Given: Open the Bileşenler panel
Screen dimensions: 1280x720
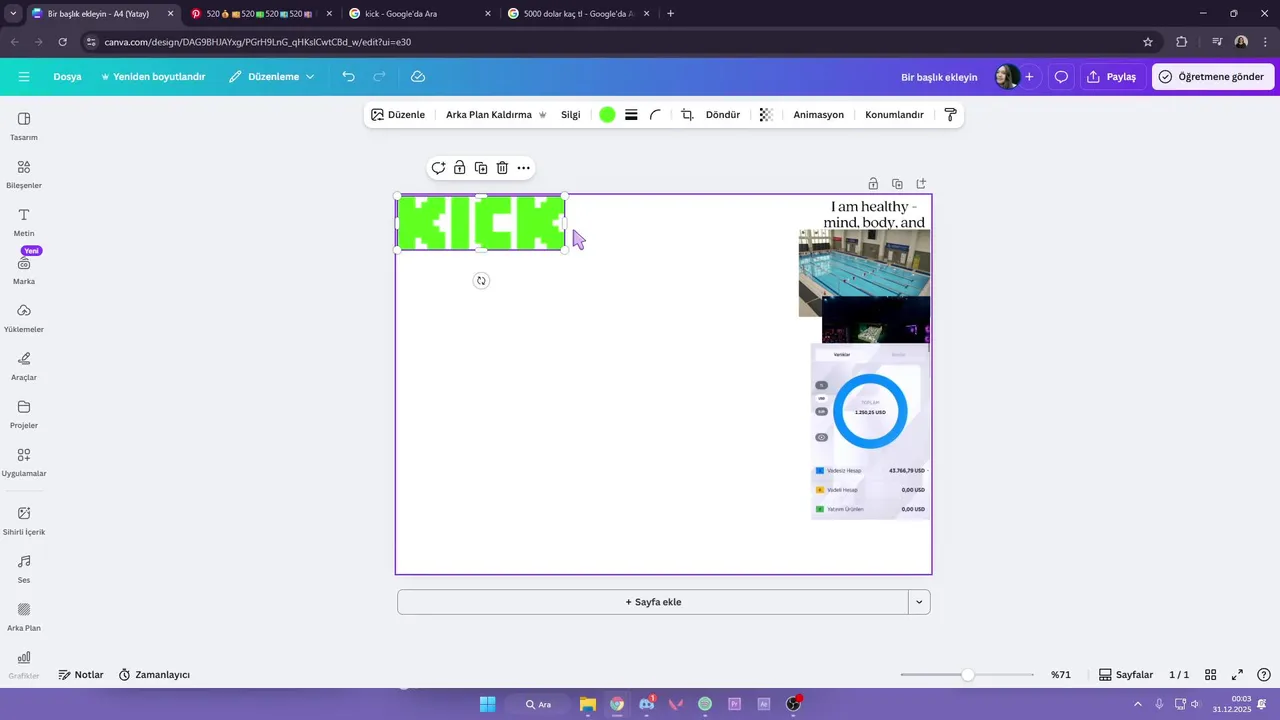Looking at the screenshot, I should 24,174.
